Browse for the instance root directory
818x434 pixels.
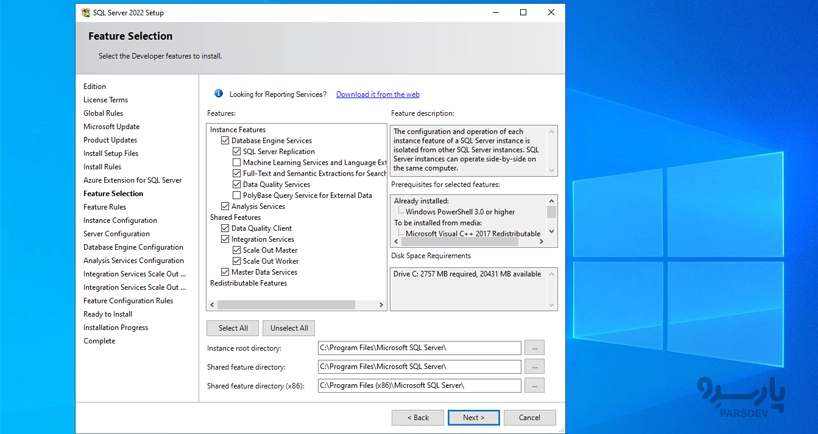pyautogui.click(x=535, y=348)
